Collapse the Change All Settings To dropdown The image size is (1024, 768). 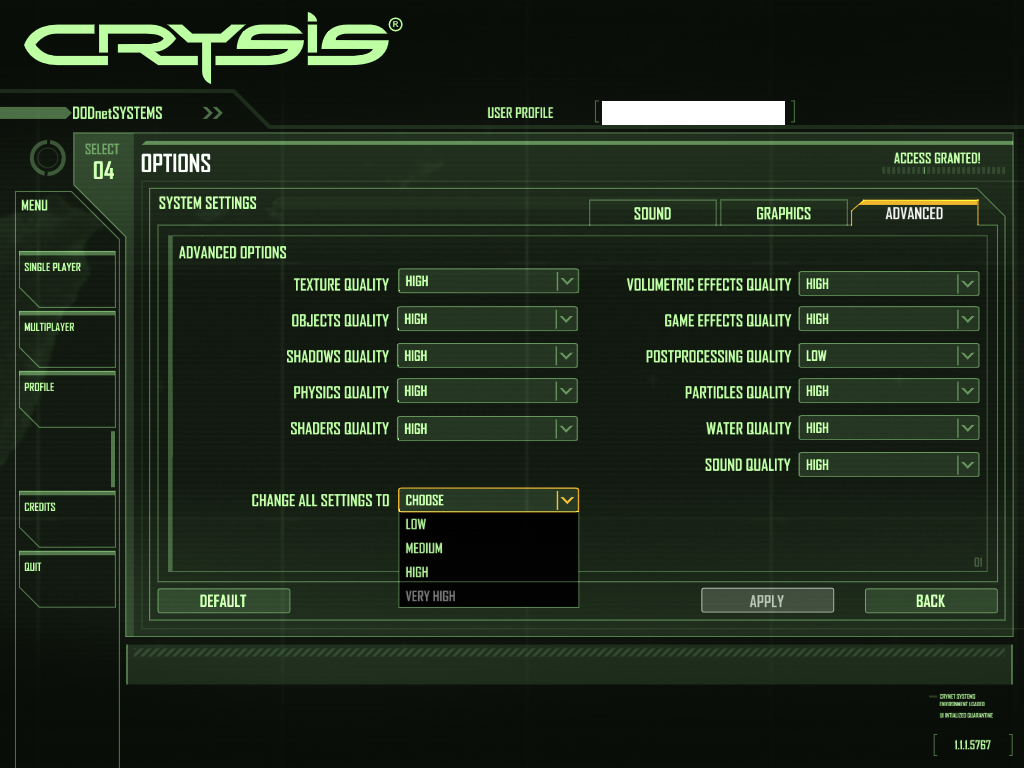(488, 500)
